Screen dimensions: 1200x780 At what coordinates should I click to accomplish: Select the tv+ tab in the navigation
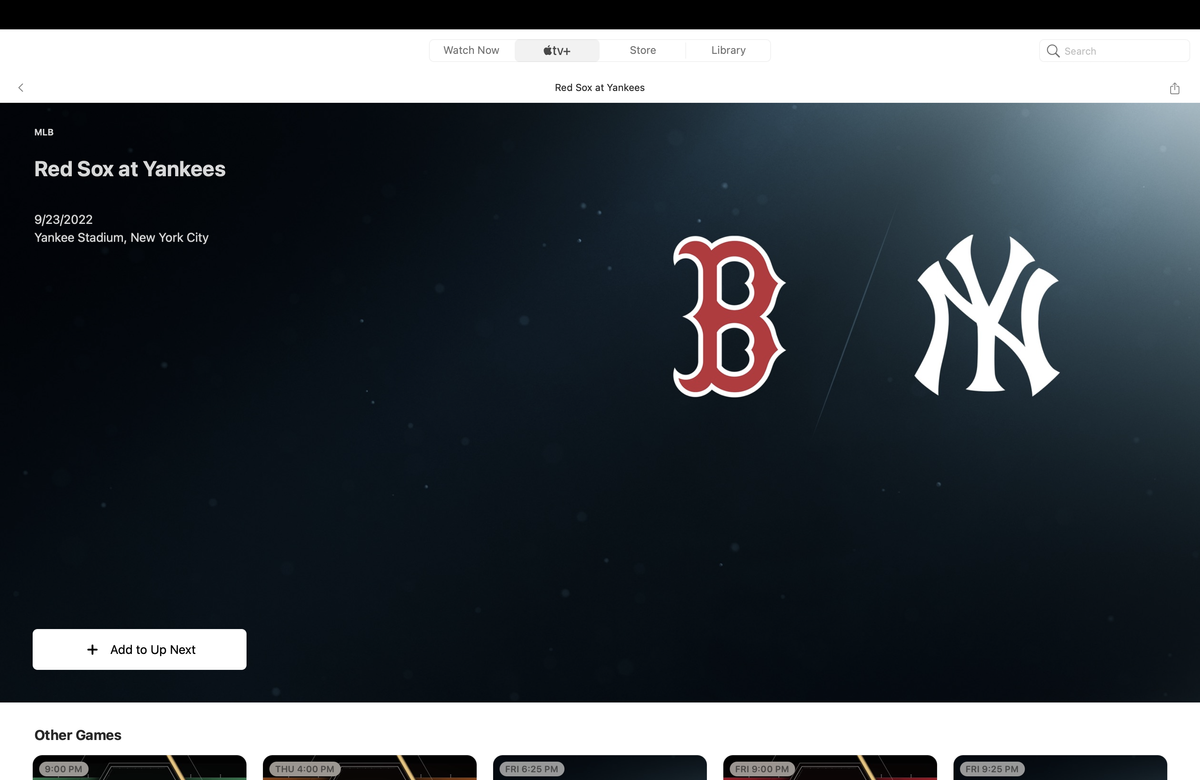pyautogui.click(x=556, y=50)
